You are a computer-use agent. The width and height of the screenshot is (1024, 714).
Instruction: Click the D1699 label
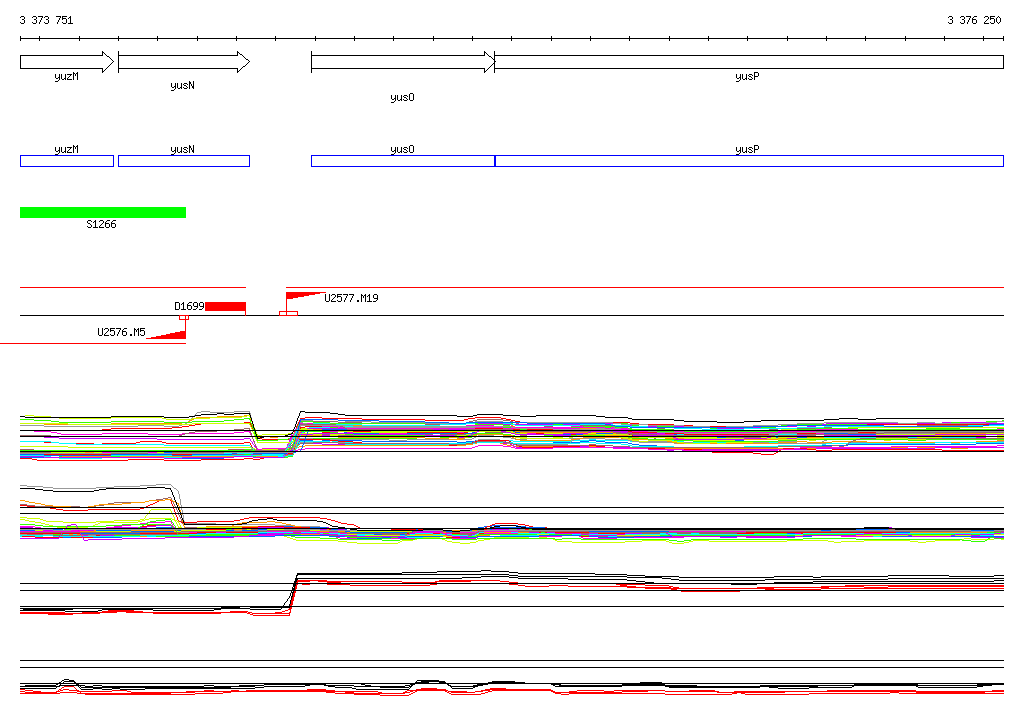189,306
